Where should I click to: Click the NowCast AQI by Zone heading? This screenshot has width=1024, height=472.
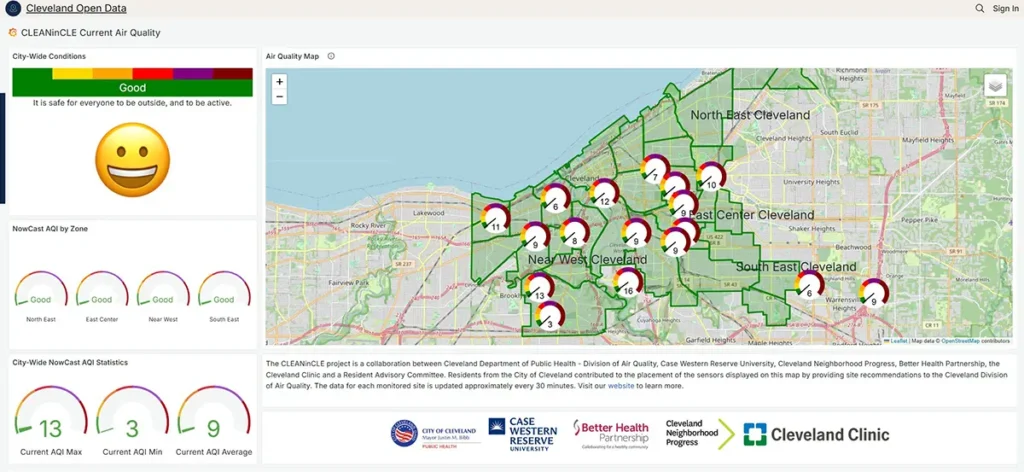click(x=50, y=228)
